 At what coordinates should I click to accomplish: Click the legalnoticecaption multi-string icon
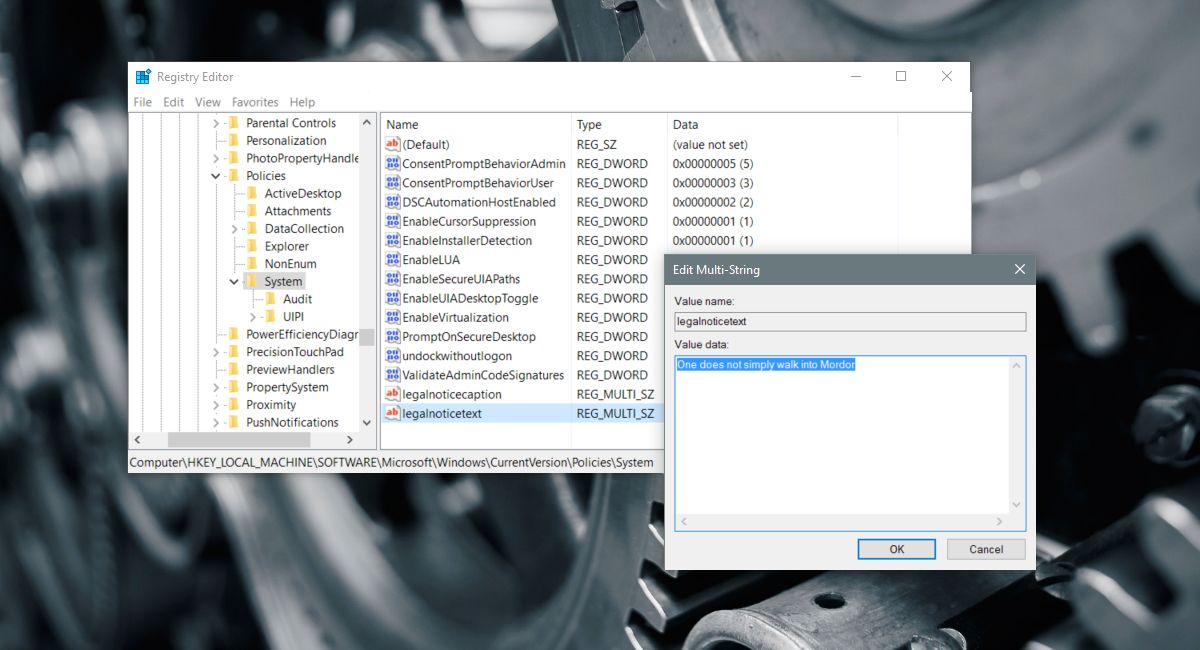[393, 394]
